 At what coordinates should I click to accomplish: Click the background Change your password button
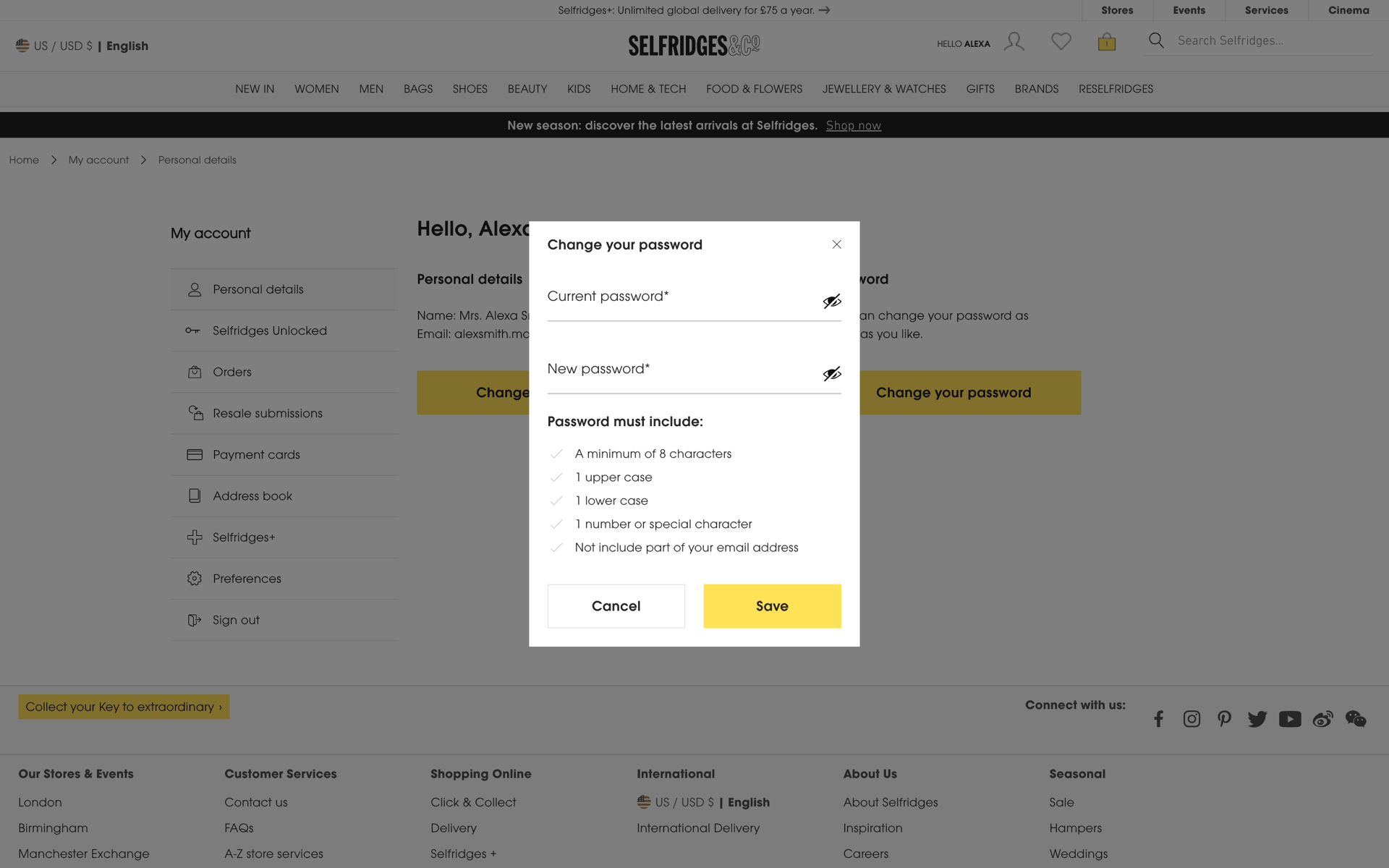click(x=970, y=393)
